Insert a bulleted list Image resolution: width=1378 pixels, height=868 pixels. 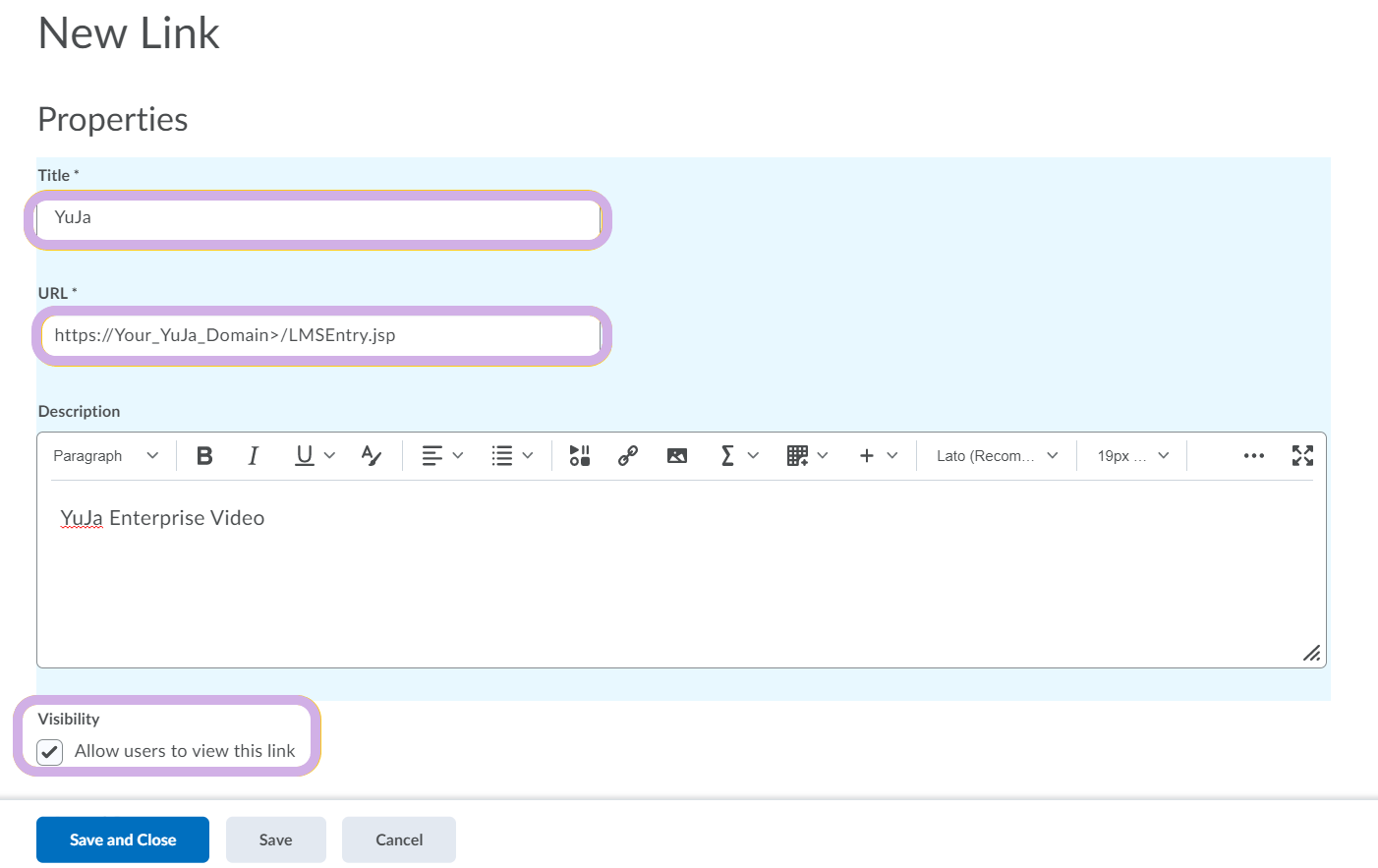click(502, 456)
